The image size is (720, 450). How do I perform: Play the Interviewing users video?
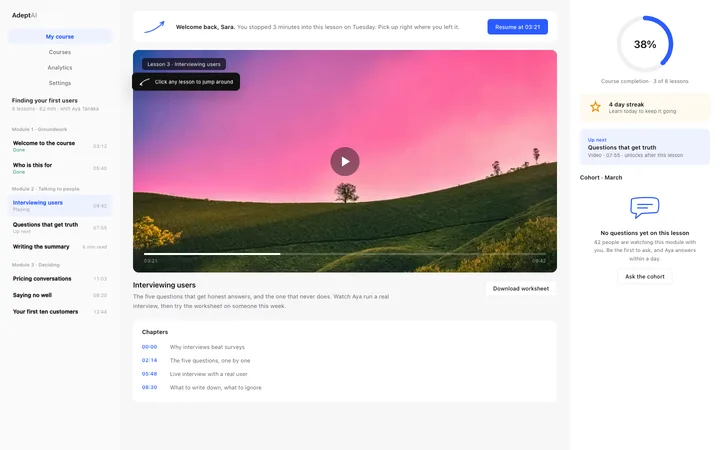344,161
